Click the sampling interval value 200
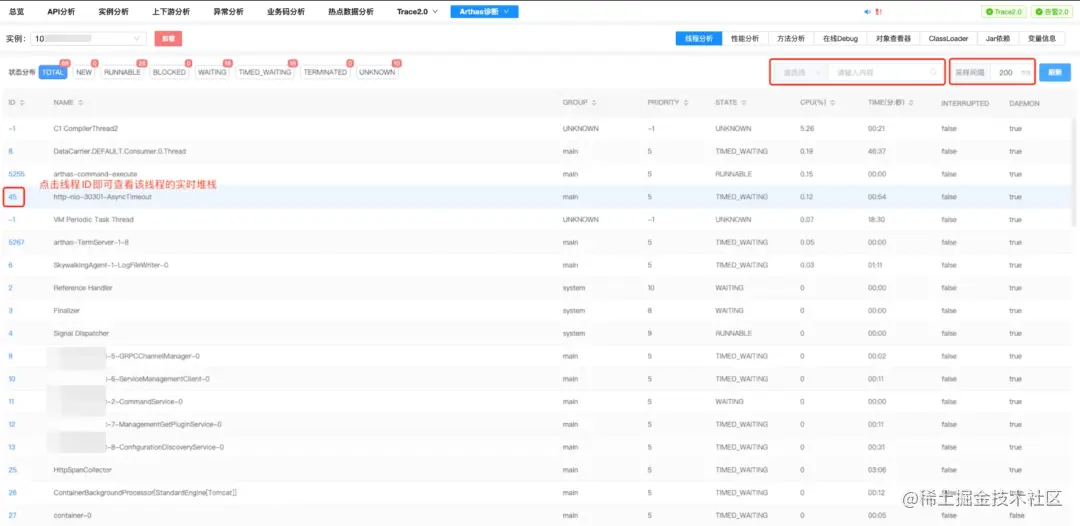 1006,72
